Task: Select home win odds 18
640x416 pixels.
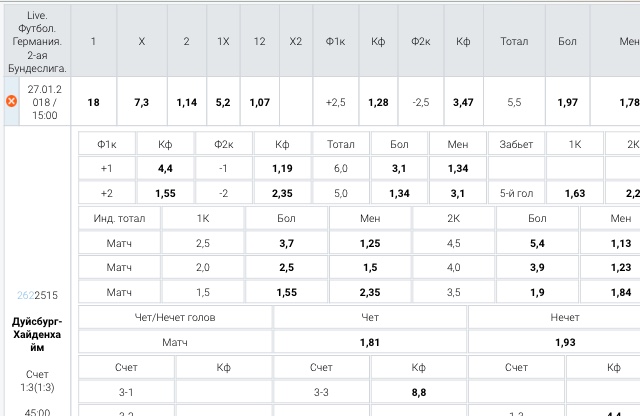Action: [x=94, y=102]
